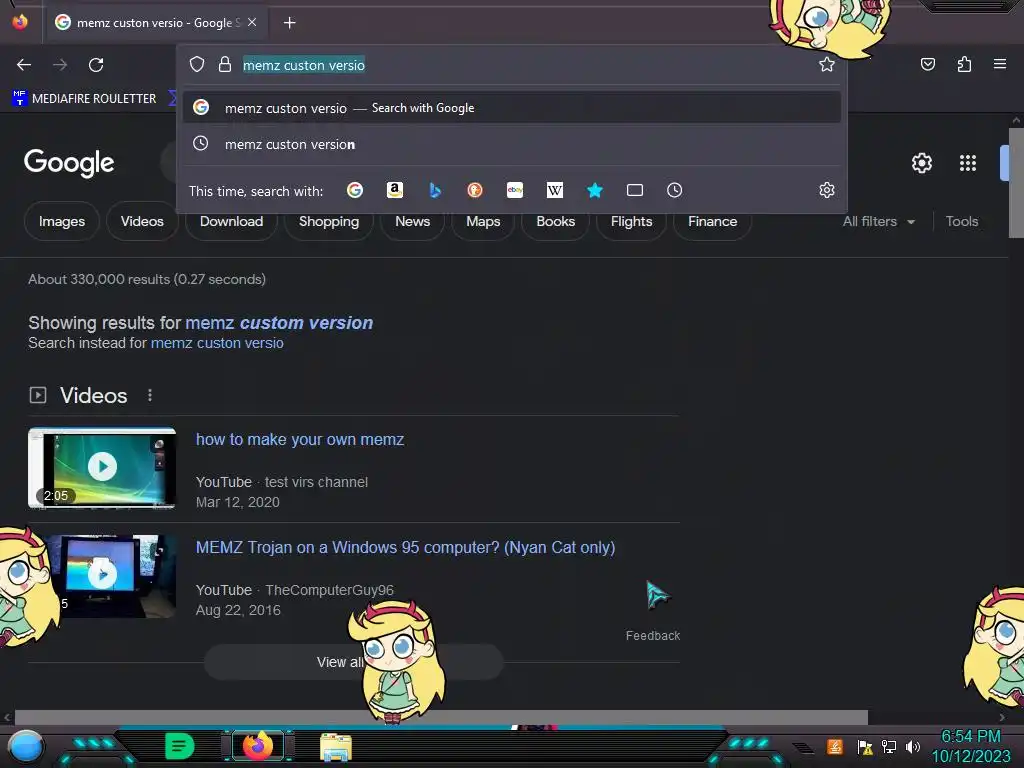Image resolution: width=1024 pixels, height=768 pixels.
Task: Open the Save to Pocket button
Action: [x=927, y=64]
